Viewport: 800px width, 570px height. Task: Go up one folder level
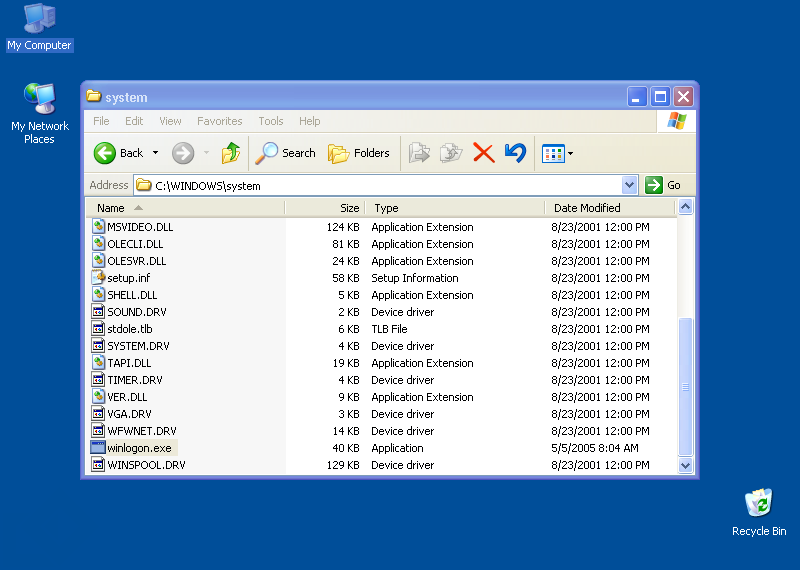click(231, 153)
